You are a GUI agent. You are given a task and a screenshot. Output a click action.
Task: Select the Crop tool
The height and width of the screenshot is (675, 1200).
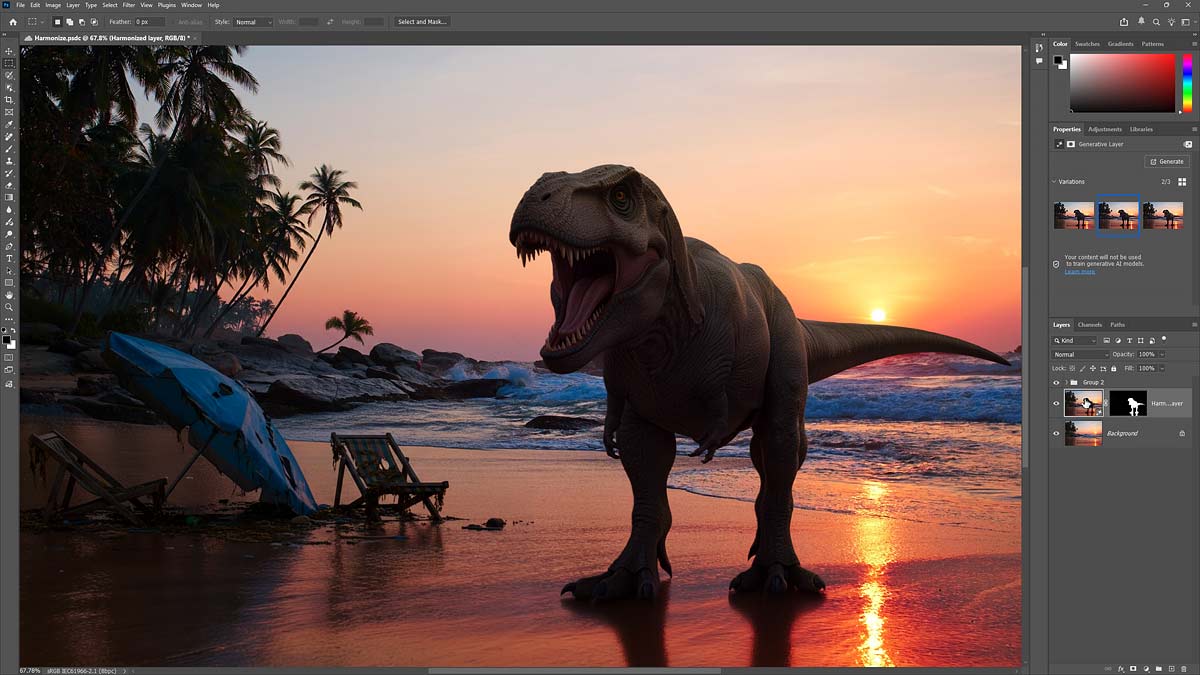(9, 100)
